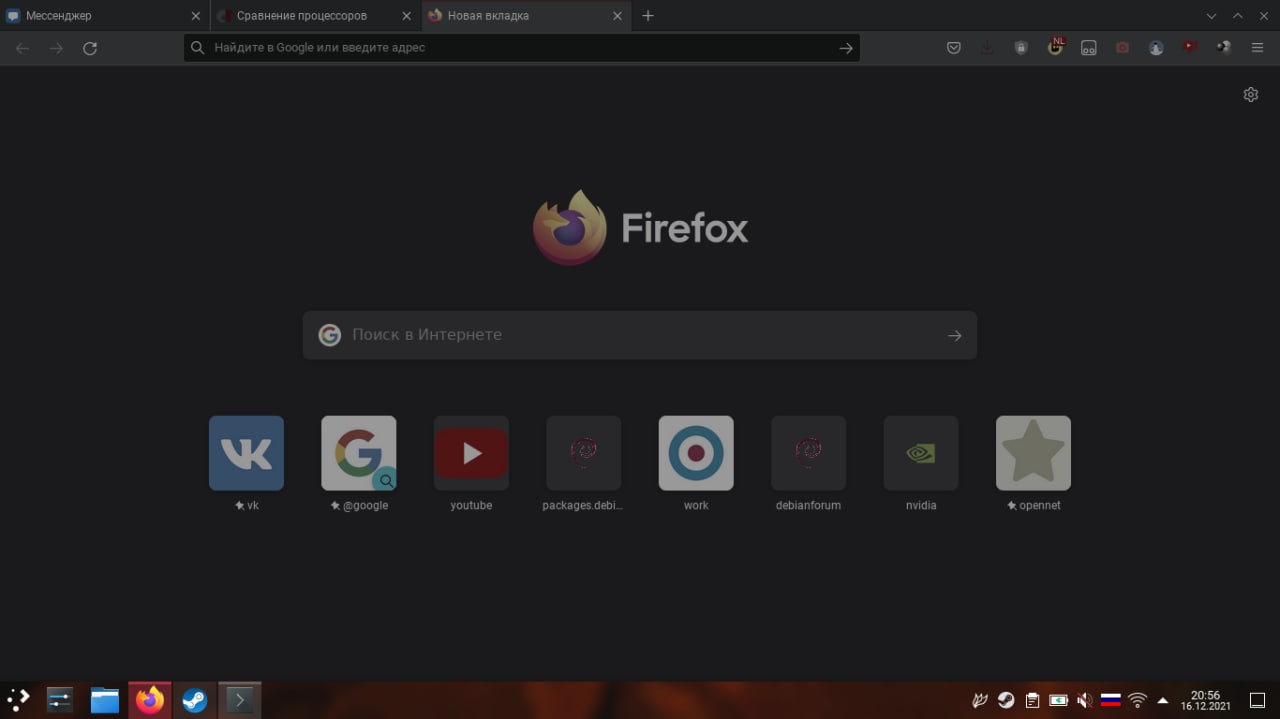Click the extension icon with NL badge
This screenshot has height=719, width=1280.
[1055, 46]
